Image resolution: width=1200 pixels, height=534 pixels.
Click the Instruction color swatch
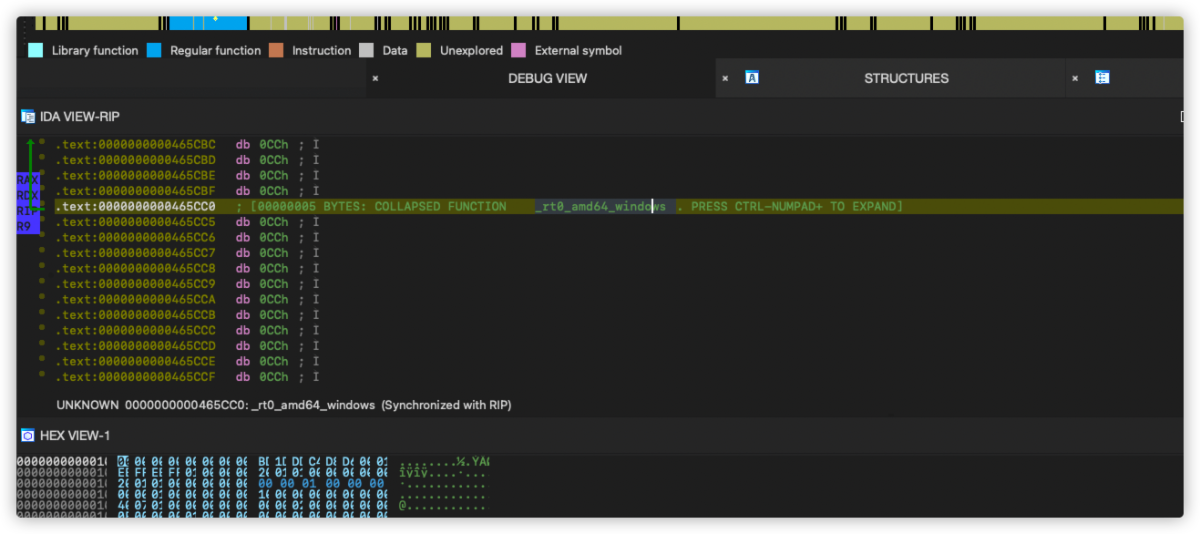(276, 50)
